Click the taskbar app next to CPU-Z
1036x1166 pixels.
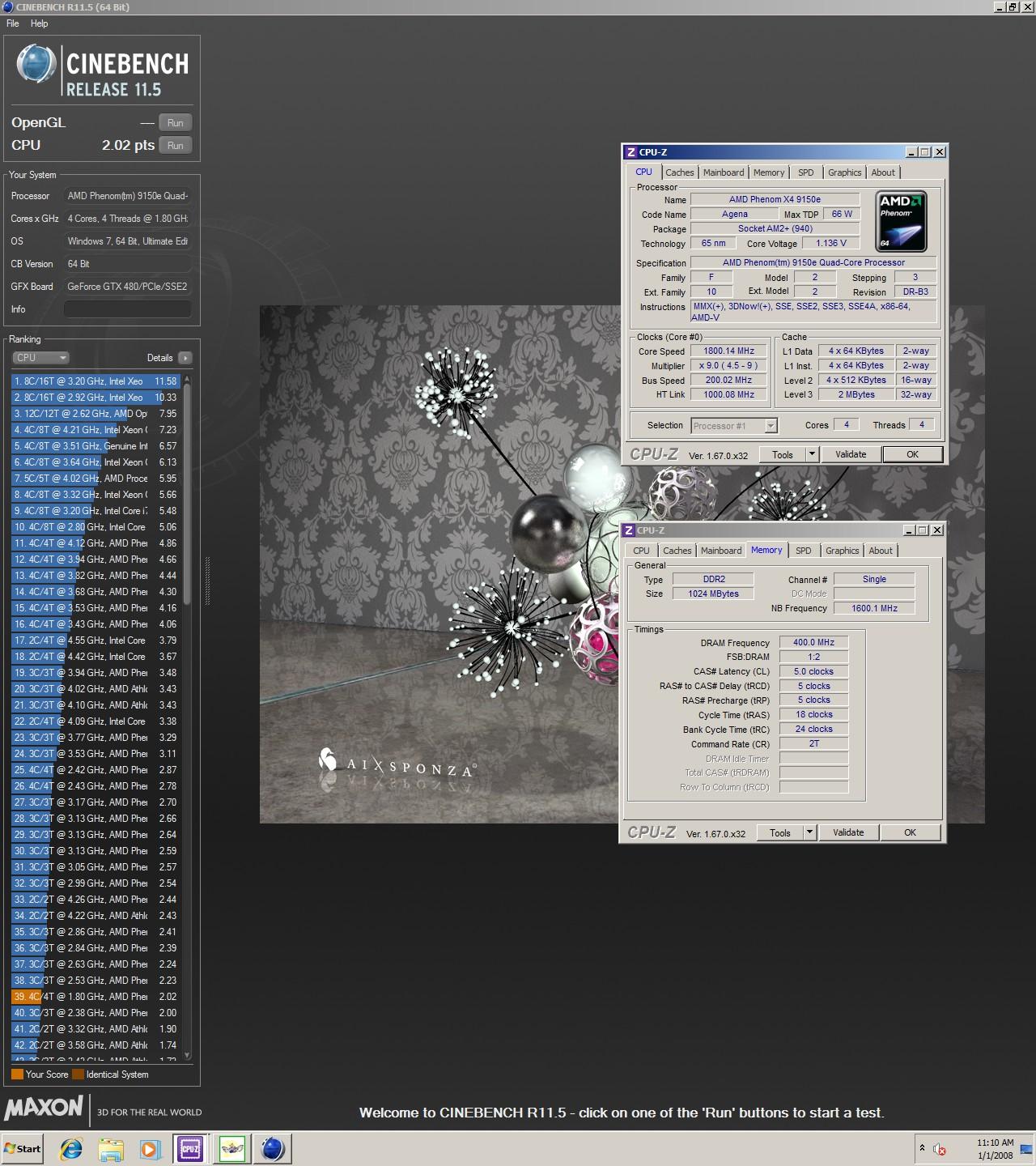pos(232,1148)
